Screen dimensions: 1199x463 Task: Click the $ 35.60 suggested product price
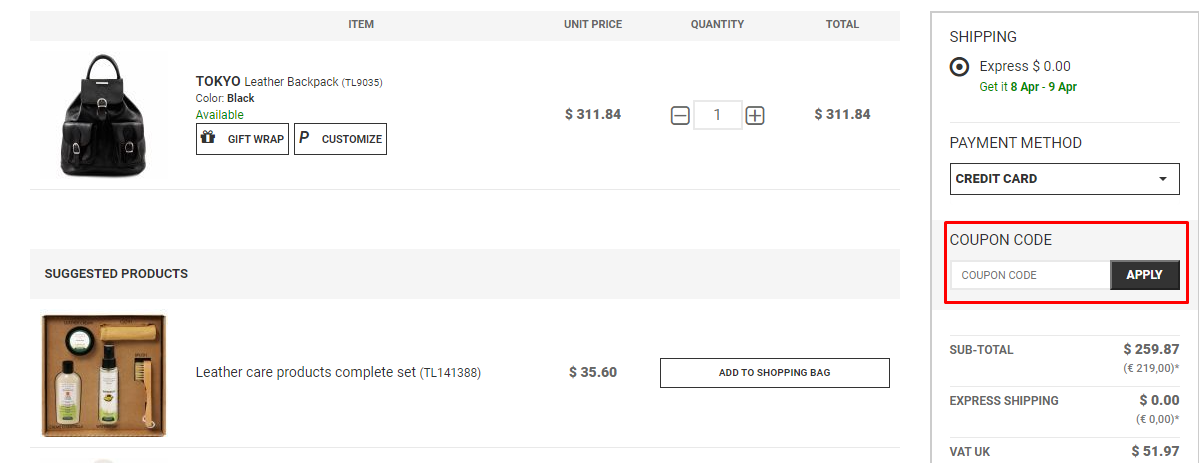point(593,373)
